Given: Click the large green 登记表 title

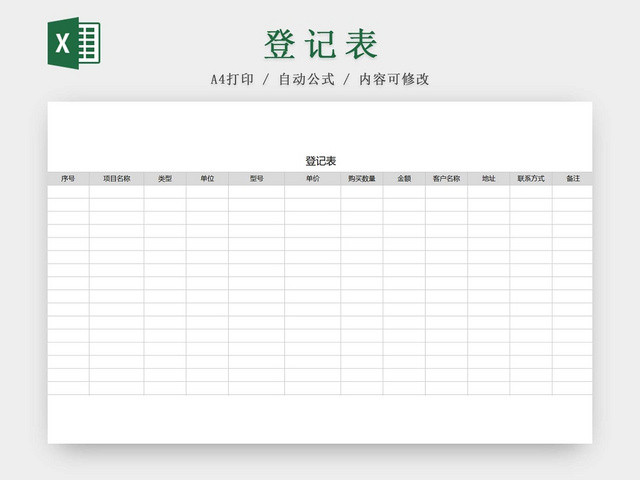Looking at the screenshot, I should 321,44.
